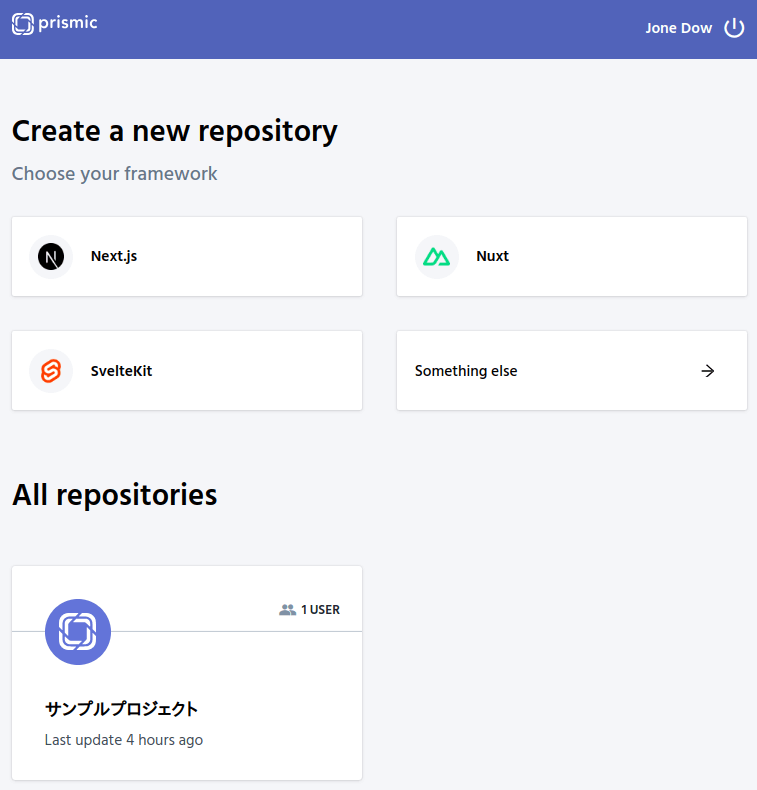Viewport: 757px width, 790px height.
Task: Click the Create a new repository heading
Action: tap(175, 131)
